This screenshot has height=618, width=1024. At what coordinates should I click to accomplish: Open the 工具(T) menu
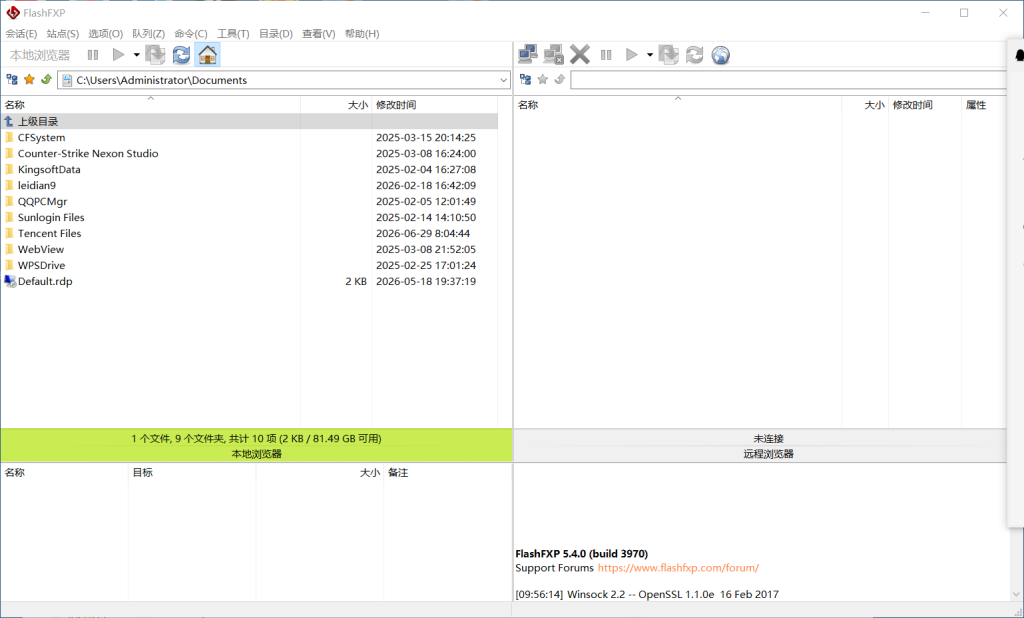click(x=233, y=34)
